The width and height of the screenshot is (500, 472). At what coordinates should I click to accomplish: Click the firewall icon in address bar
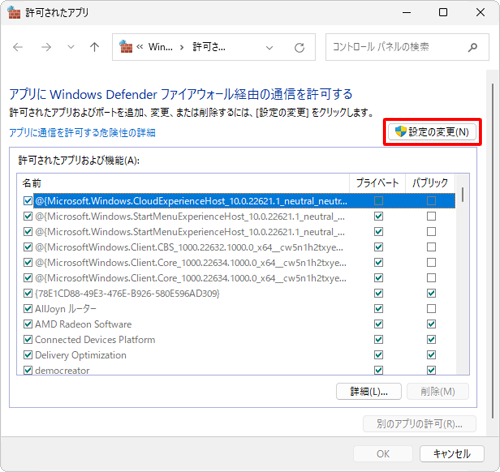pyautogui.click(x=126, y=47)
